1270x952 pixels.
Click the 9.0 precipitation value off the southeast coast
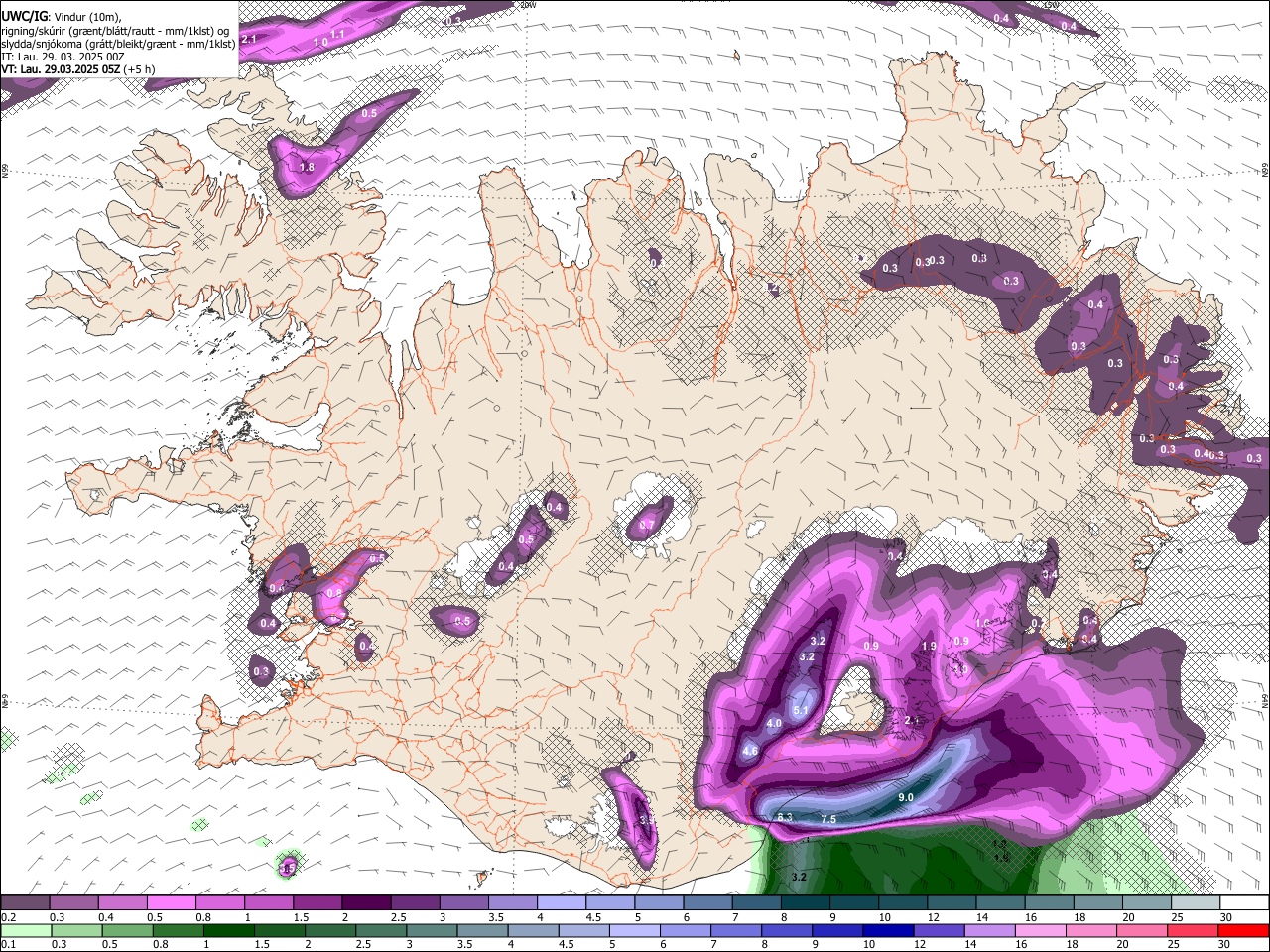tap(905, 797)
